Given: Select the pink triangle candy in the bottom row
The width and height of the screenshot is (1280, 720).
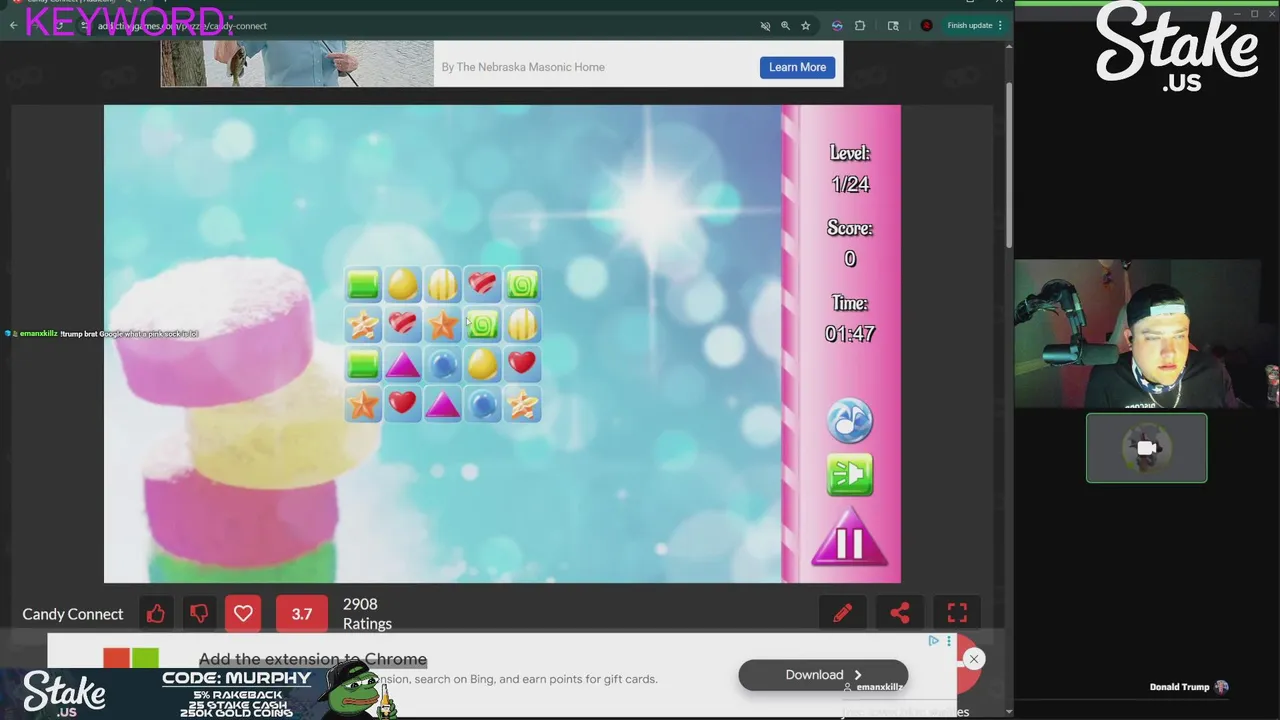Looking at the screenshot, I should pyautogui.click(x=443, y=404).
